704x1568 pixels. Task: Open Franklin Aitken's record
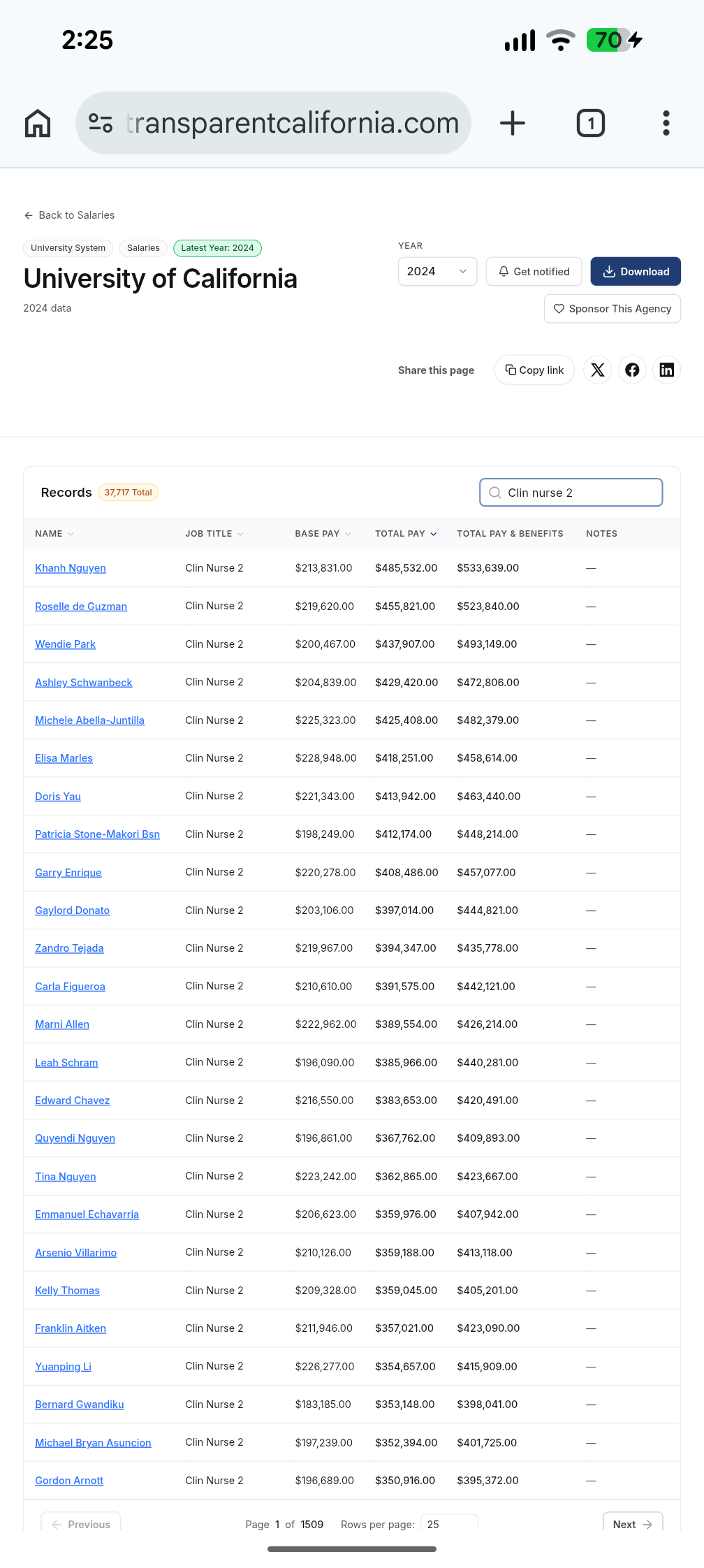[x=71, y=1328]
